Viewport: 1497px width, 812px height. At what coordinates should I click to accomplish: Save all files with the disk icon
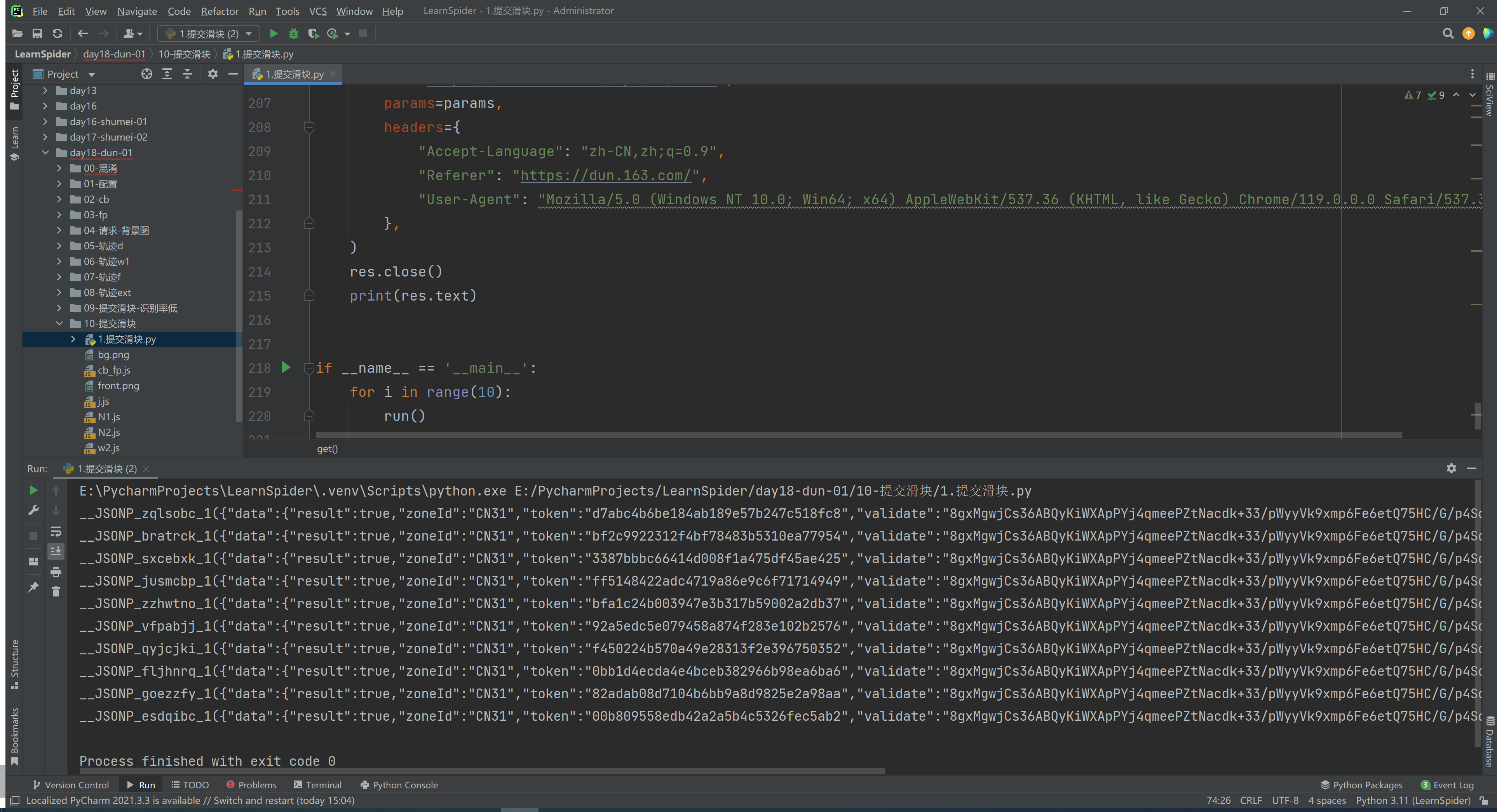coord(37,34)
